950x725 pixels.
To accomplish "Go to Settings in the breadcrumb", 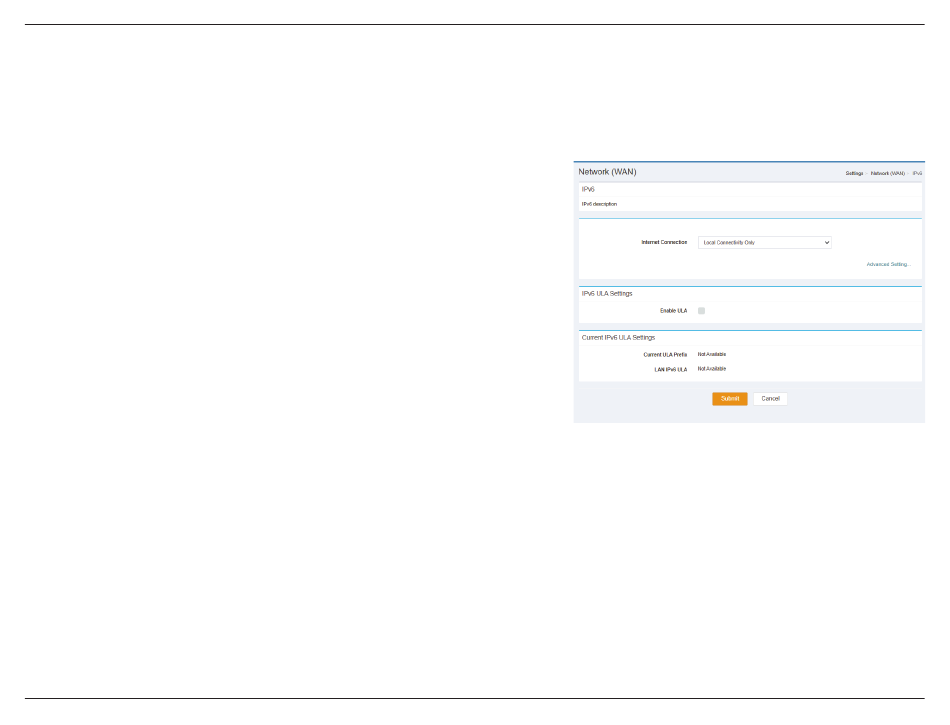I will click(x=853, y=173).
